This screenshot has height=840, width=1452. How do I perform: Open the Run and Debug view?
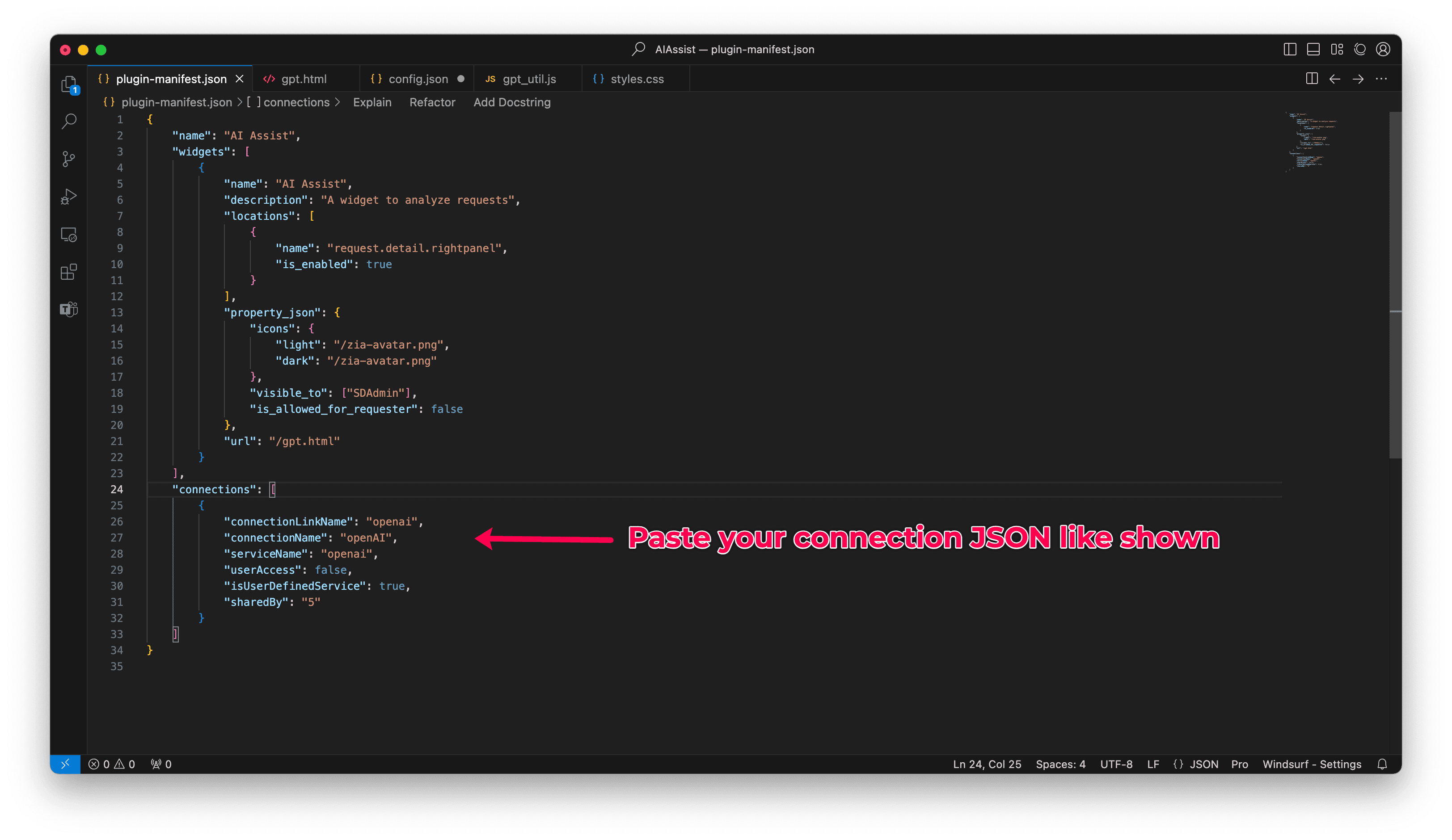[x=68, y=197]
